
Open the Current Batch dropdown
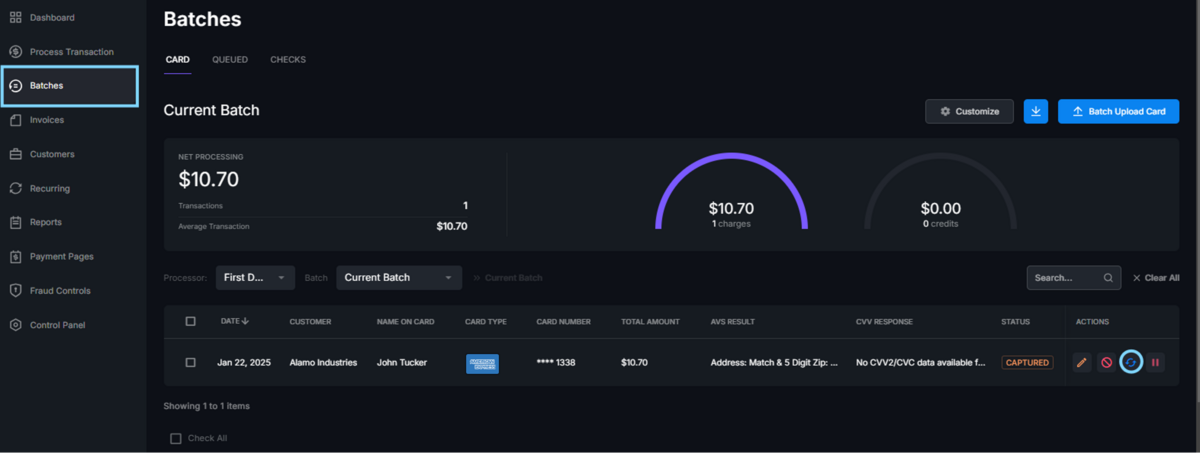[x=398, y=278]
